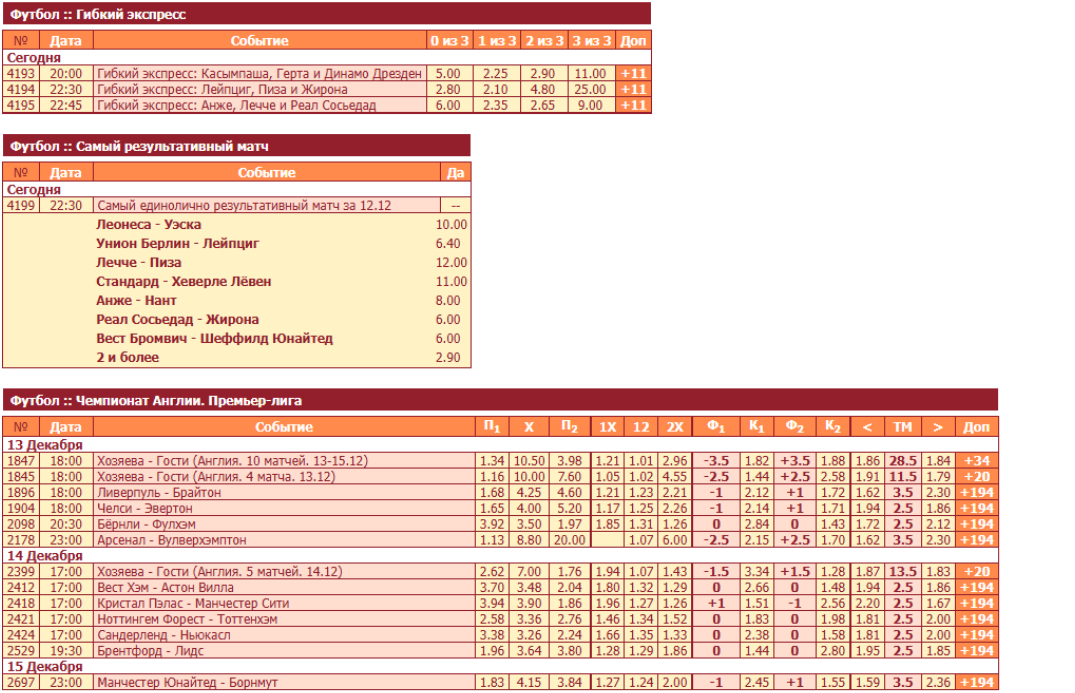Choose 6.40 odds for Унион Берлин - Лейпциг

pyautogui.click(x=448, y=243)
